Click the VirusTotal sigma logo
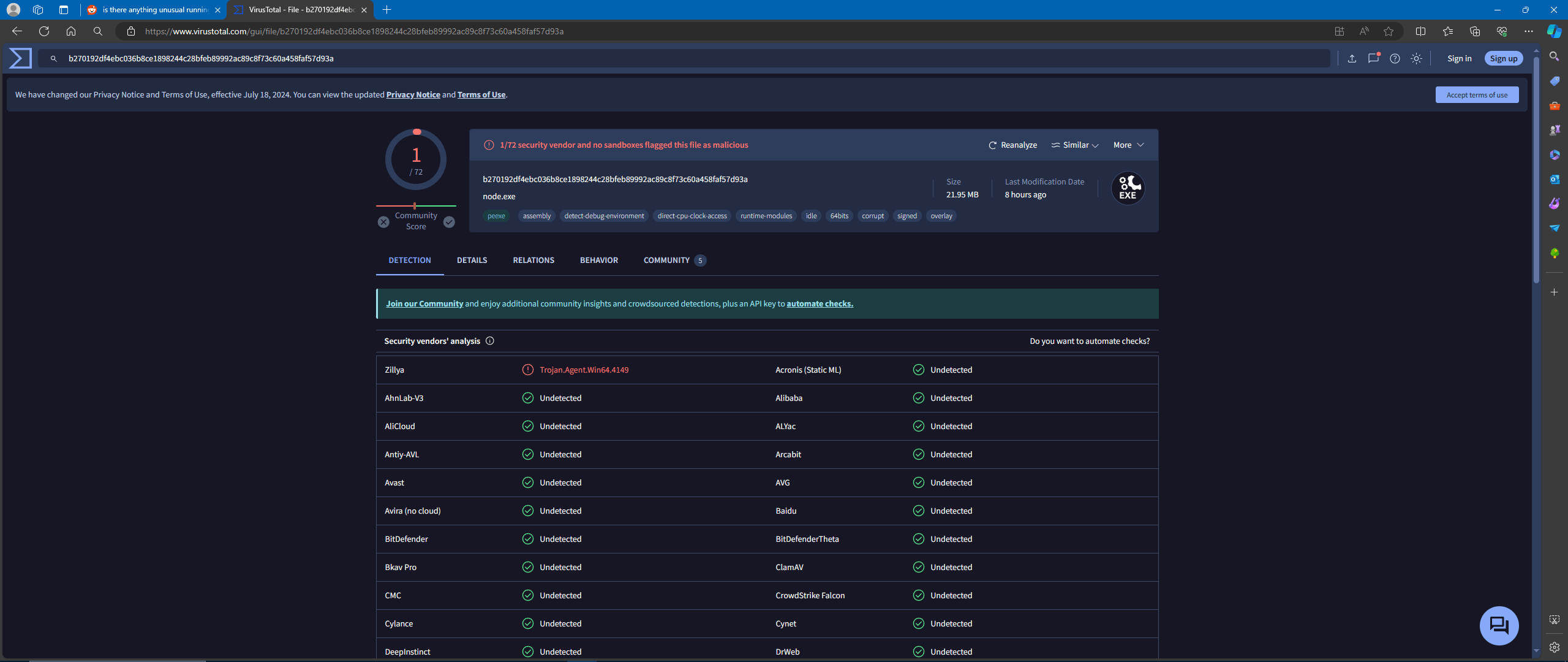The height and width of the screenshot is (662, 1568). pyautogui.click(x=20, y=58)
